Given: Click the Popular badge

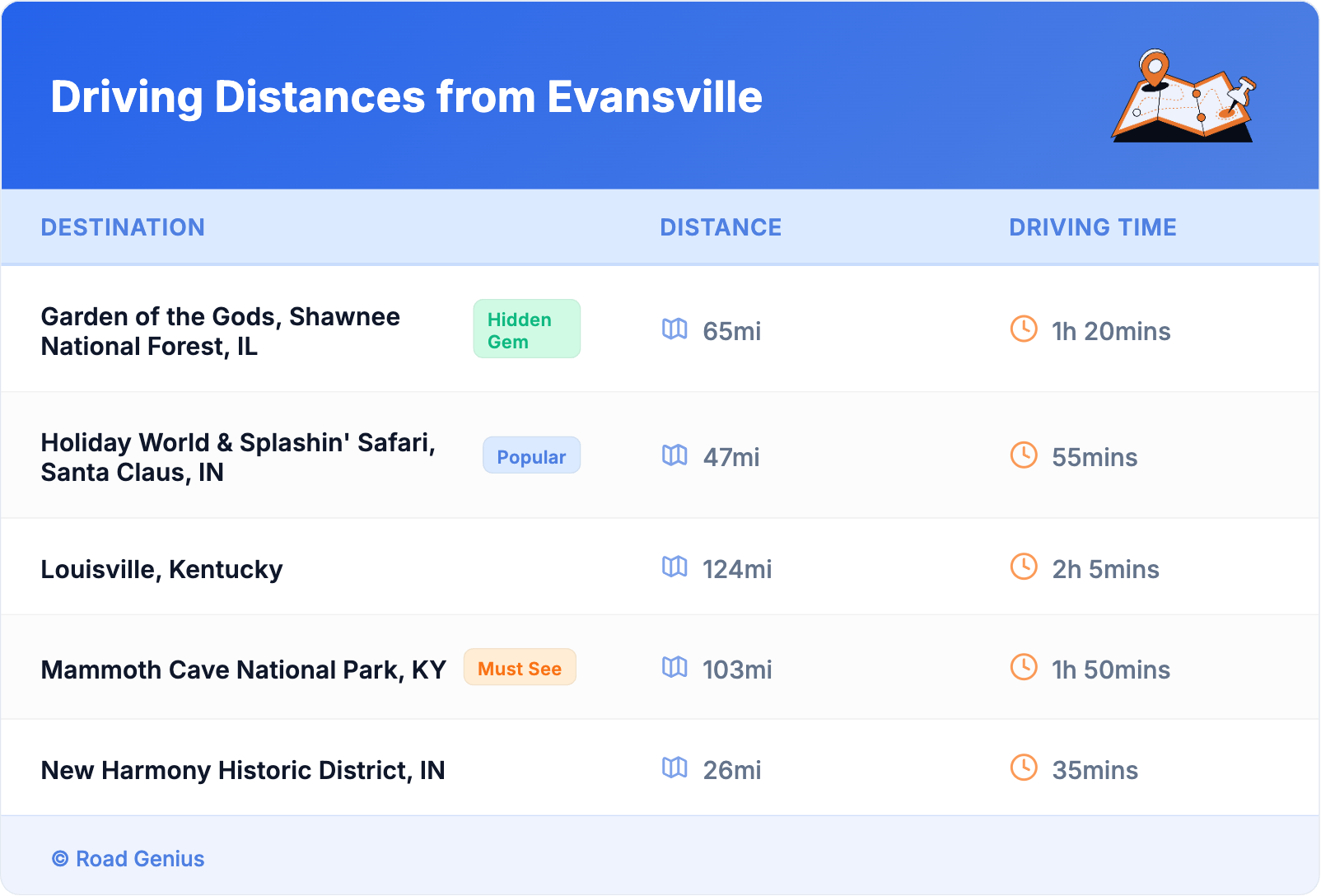Looking at the screenshot, I should tap(531, 456).
